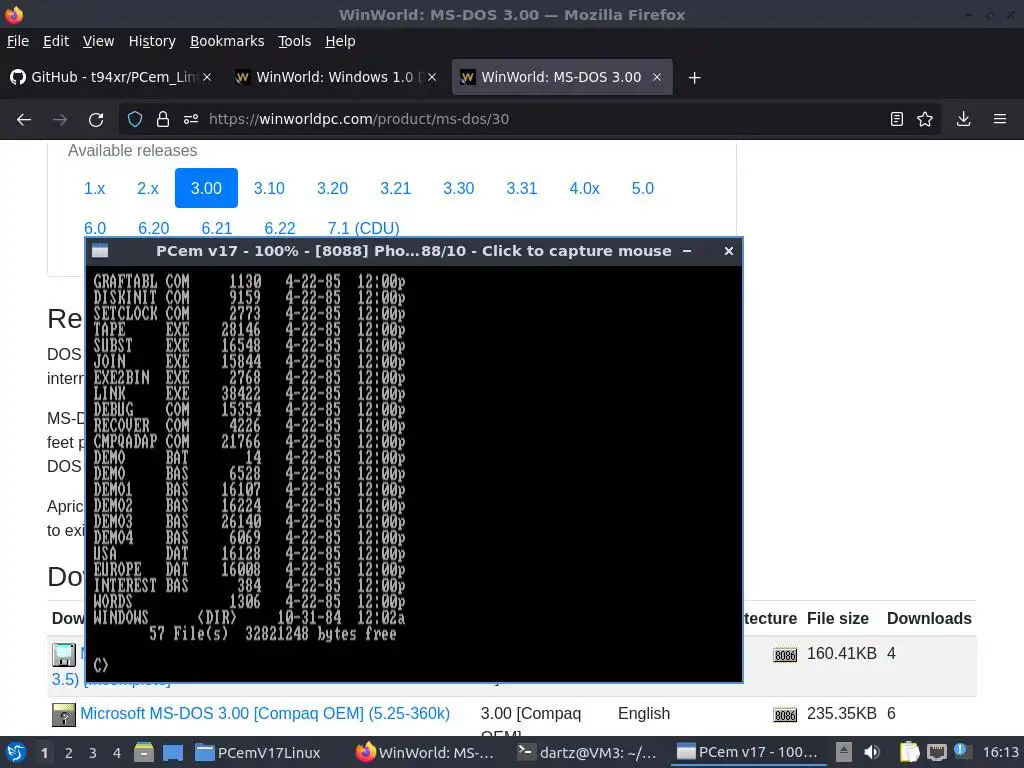Select the 2.x release link
This screenshot has width=1024, height=768.
point(148,188)
